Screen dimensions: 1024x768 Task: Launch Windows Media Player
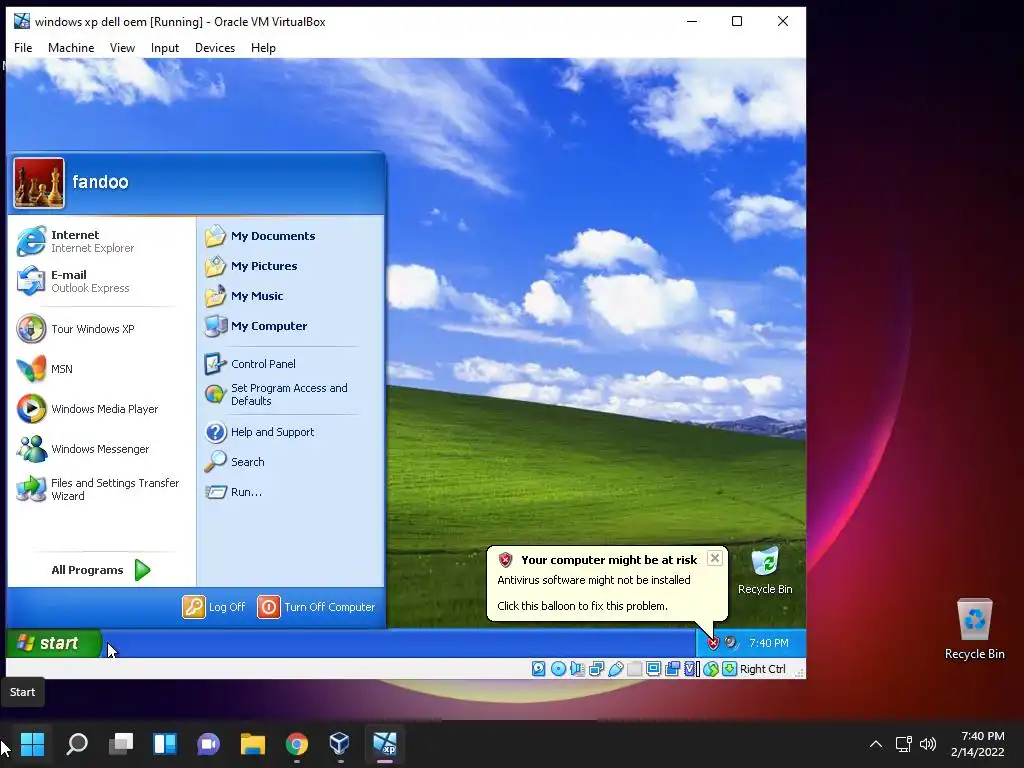point(101,409)
